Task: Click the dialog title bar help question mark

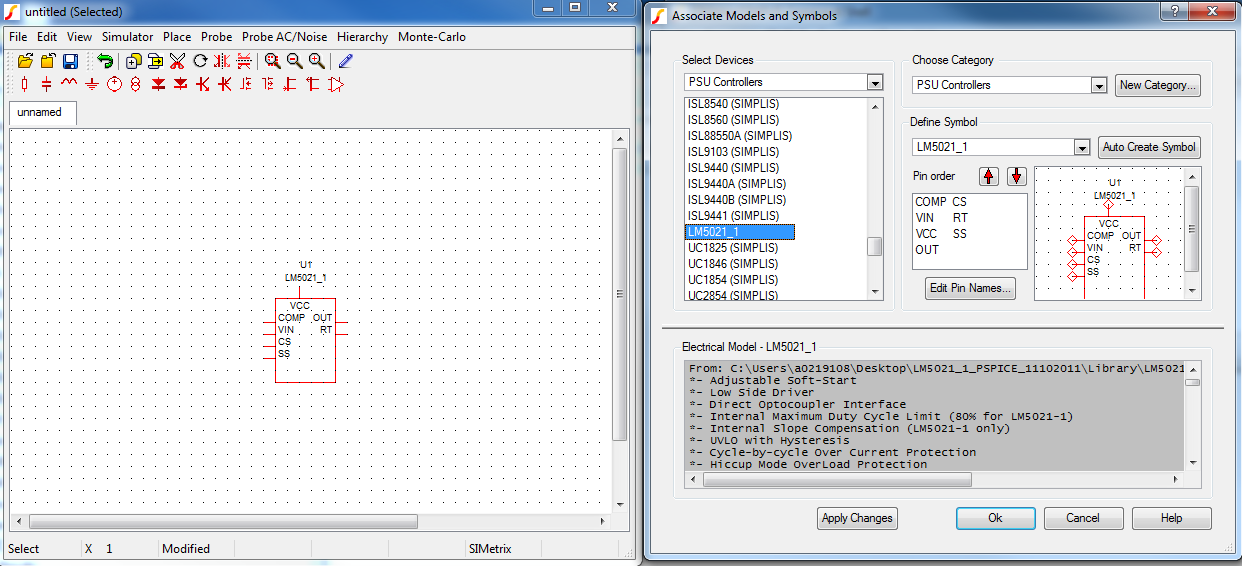Action: click(x=1174, y=10)
